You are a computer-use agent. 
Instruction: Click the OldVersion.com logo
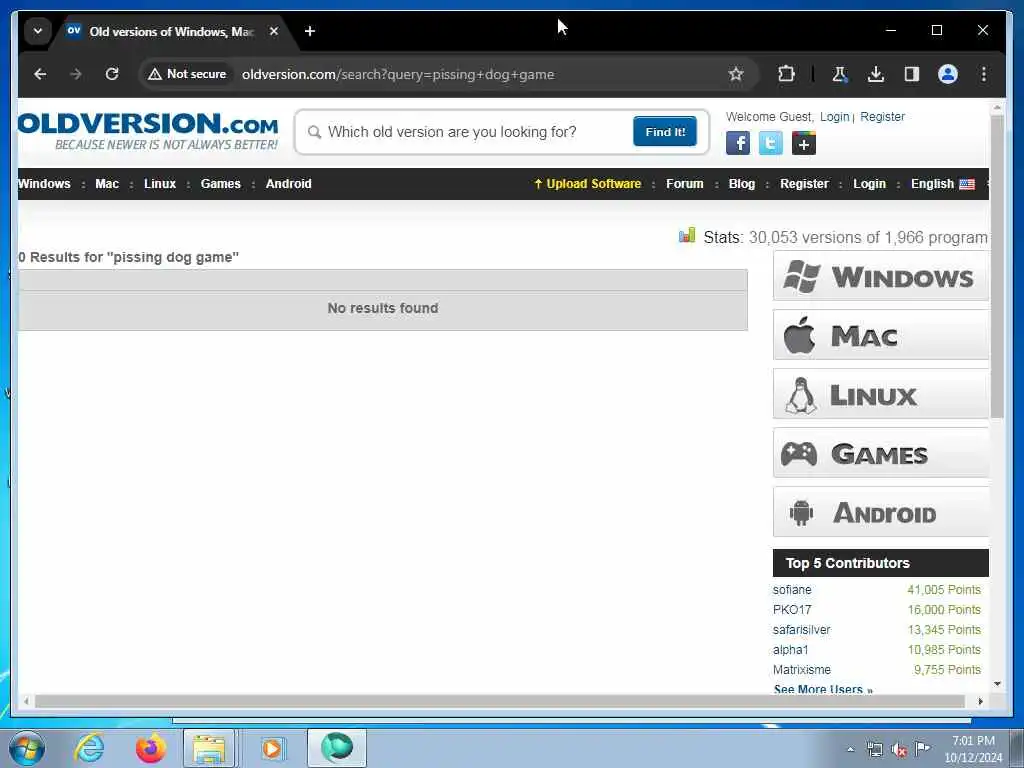click(148, 131)
